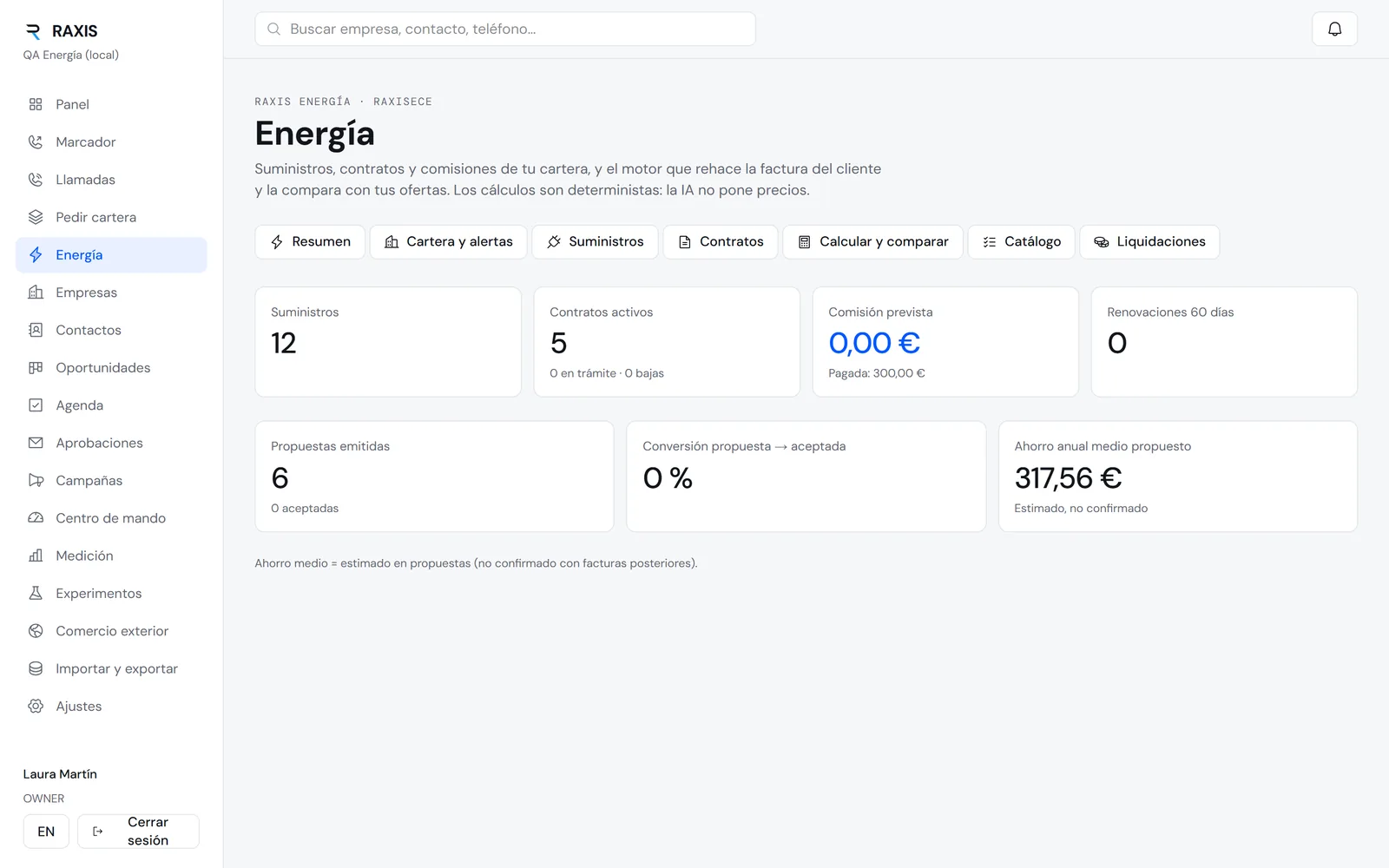The width and height of the screenshot is (1389, 868).
Task: Click the Estimado, no confirmado text
Action: [1081, 509]
